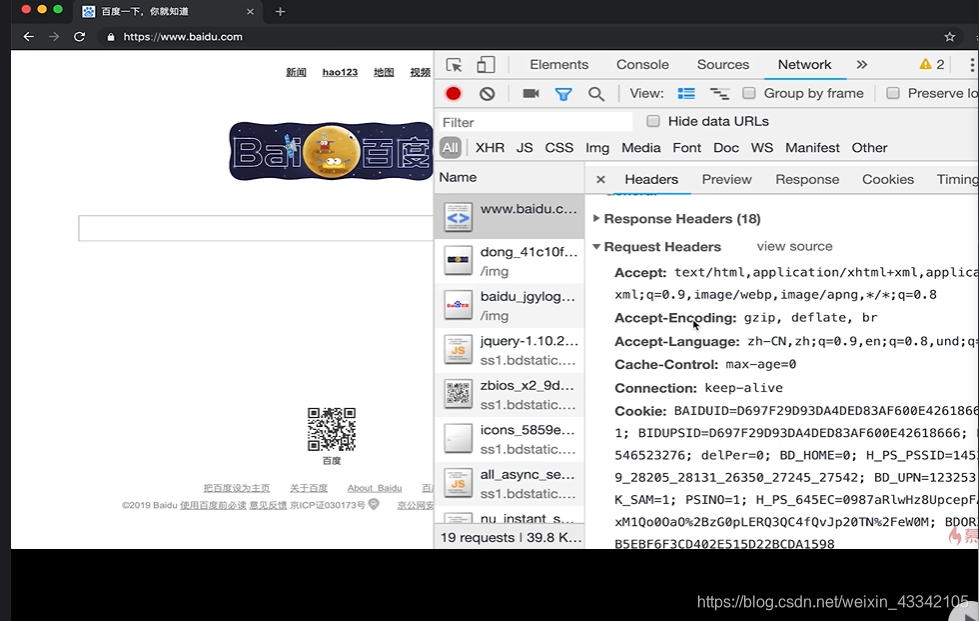Reload the page with the refresh icon

click(79, 37)
